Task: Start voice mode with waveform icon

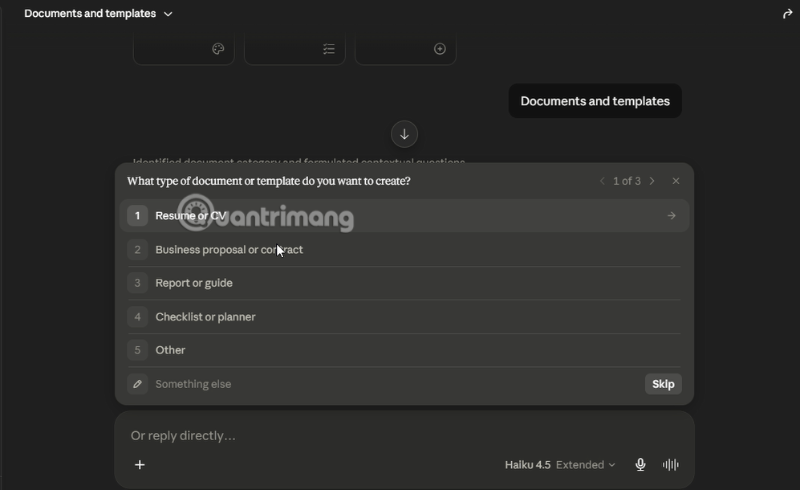Action: point(670,464)
